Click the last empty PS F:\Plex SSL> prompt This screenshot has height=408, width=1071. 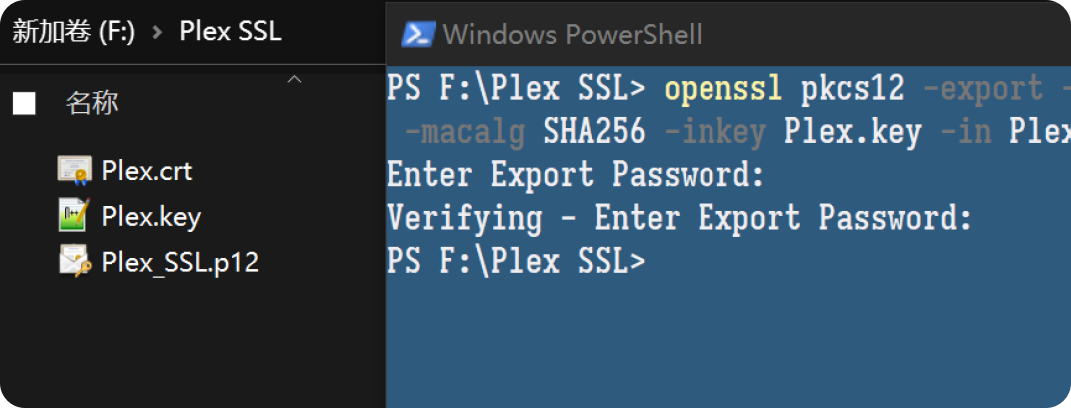coord(516,262)
